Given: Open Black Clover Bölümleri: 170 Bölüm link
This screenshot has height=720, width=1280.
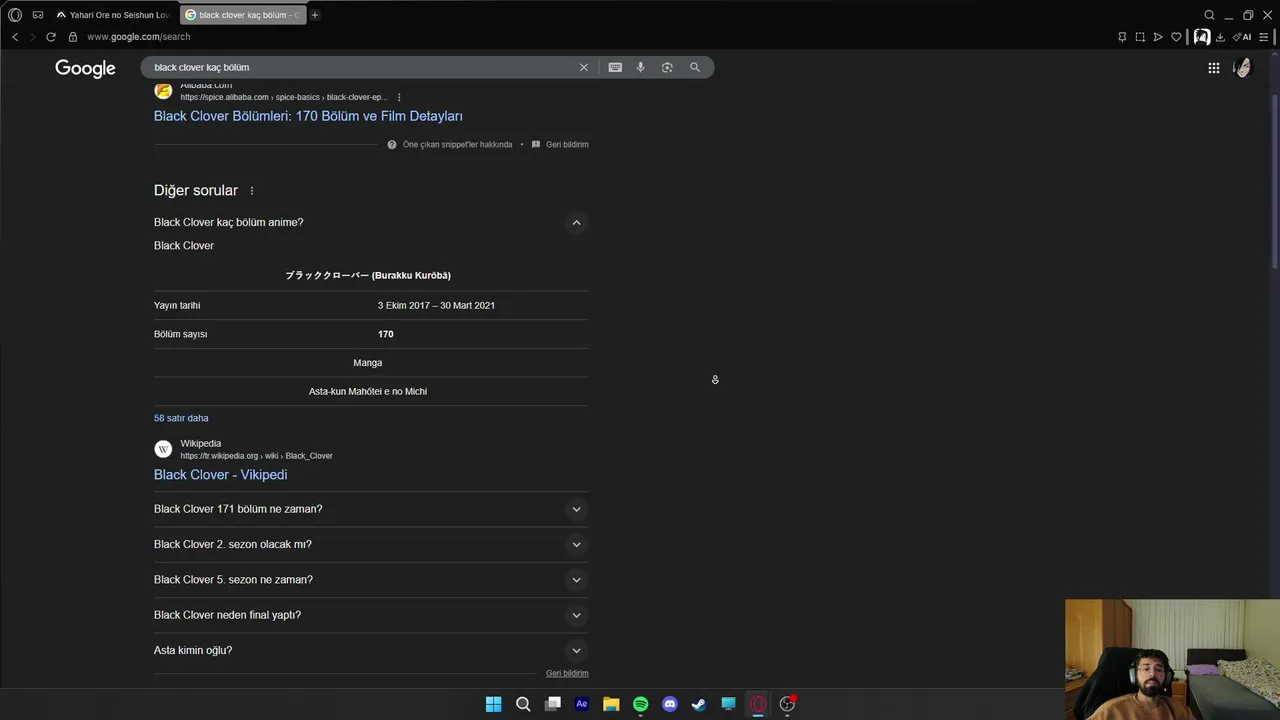Looking at the screenshot, I should point(308,116).
